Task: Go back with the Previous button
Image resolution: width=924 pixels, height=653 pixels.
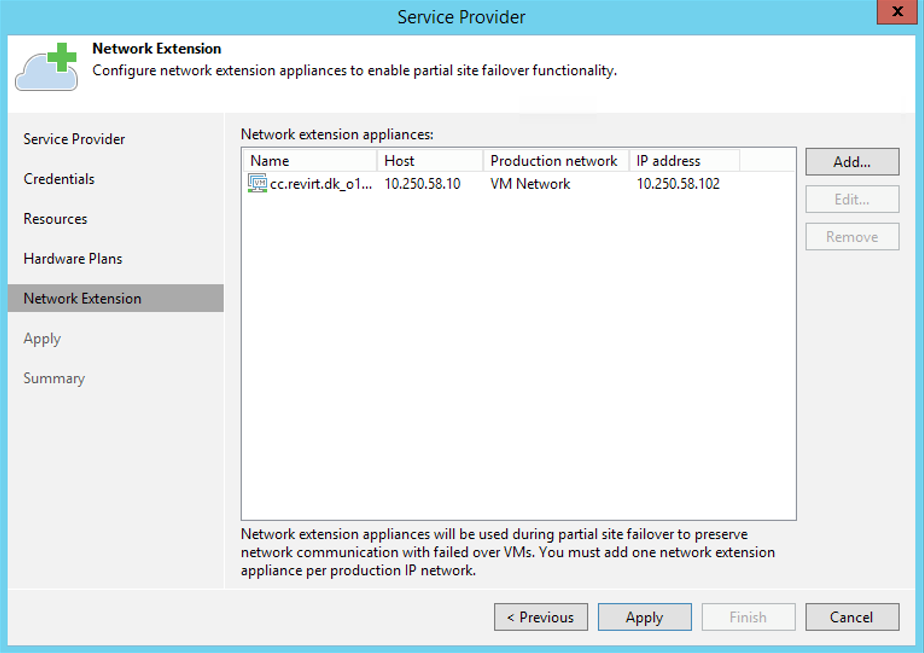Action: [x=541, y=617]
